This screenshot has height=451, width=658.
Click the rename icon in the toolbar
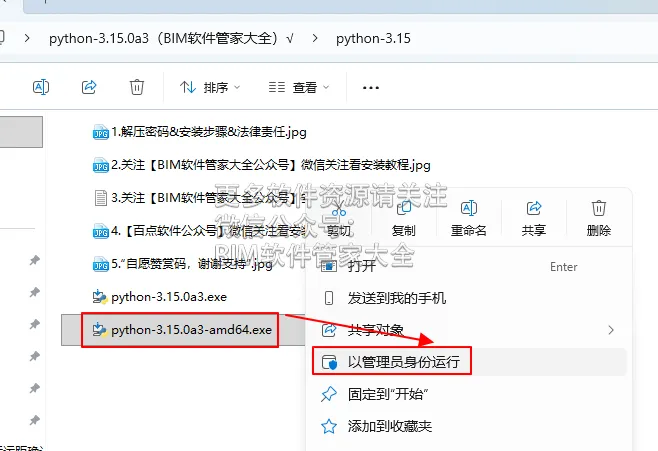pyautogui.click(x=41, y=87)
